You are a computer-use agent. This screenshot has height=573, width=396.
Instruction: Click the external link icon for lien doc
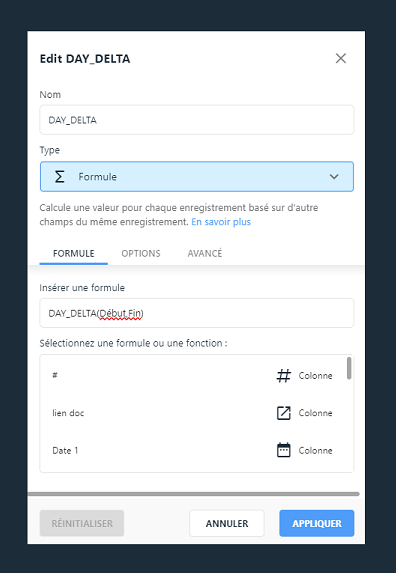tap(283, 413)
